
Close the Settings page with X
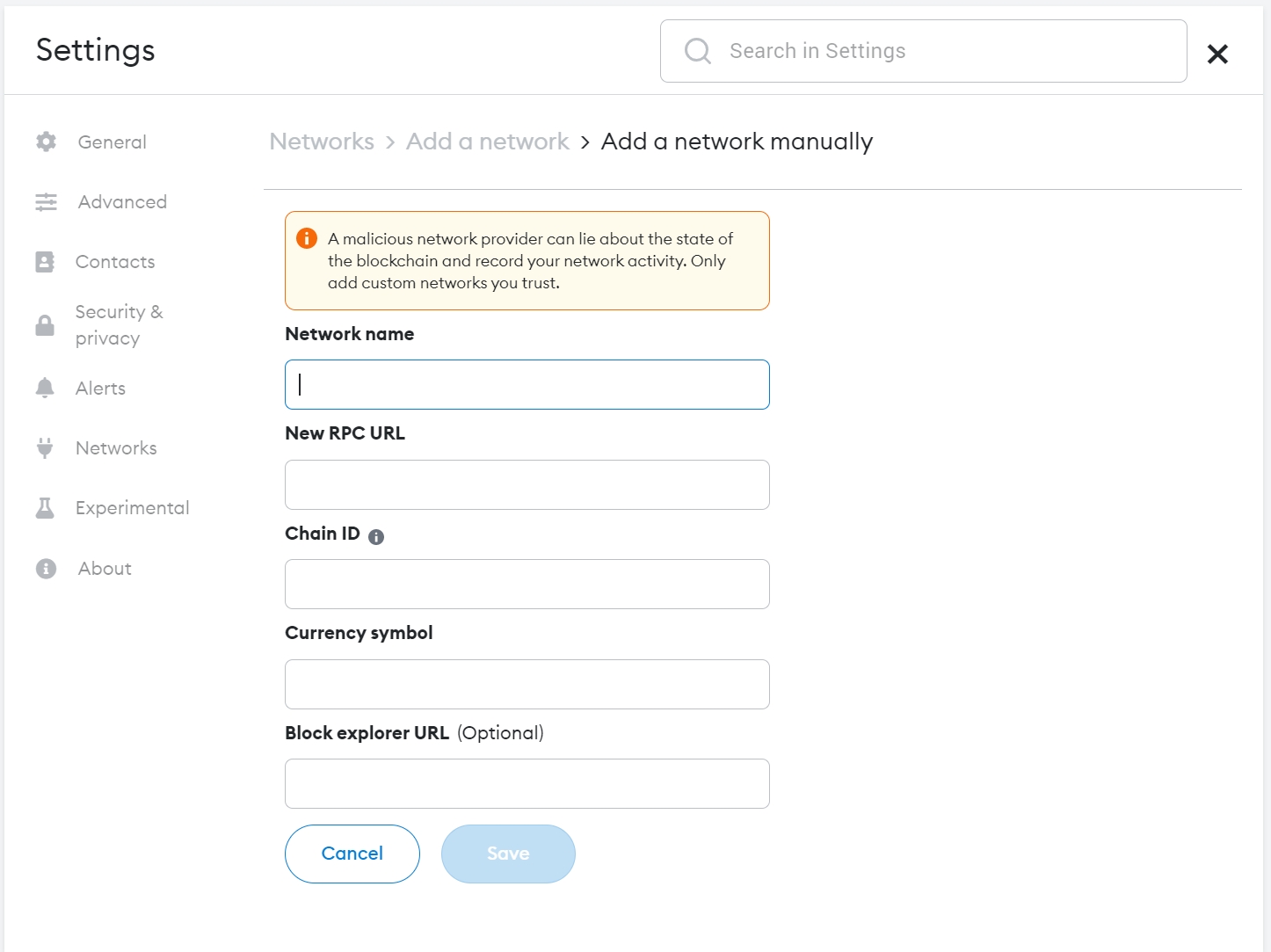tap(1217, 55)
